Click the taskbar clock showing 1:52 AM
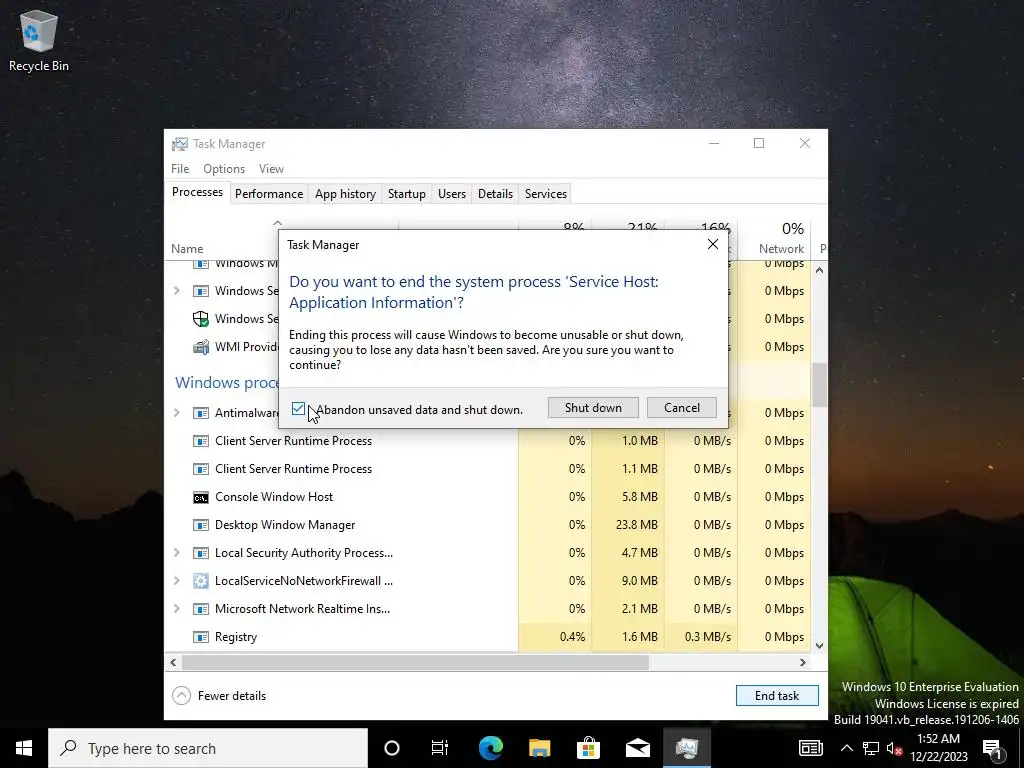Screen dimensions: 1024x768 coord(938,748)
